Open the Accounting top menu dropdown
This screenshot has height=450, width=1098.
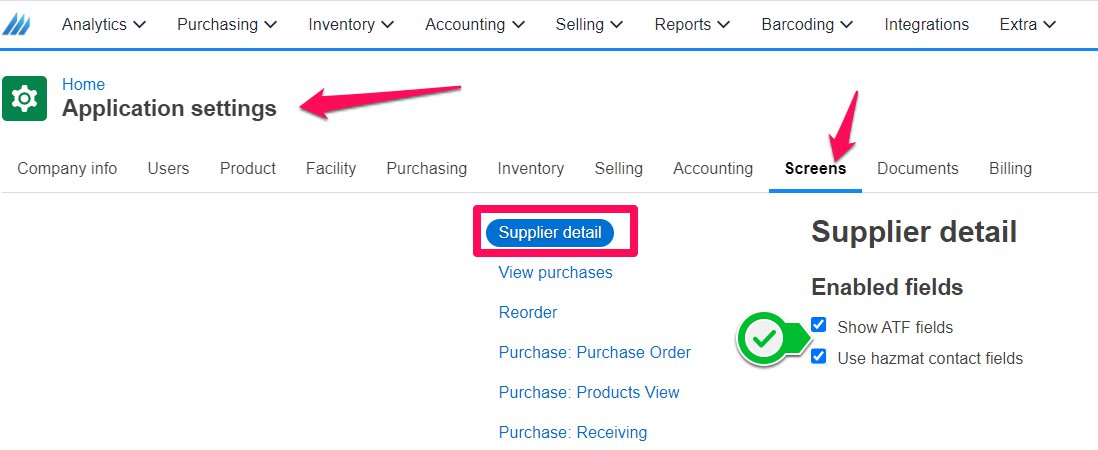tap(475, 24)
